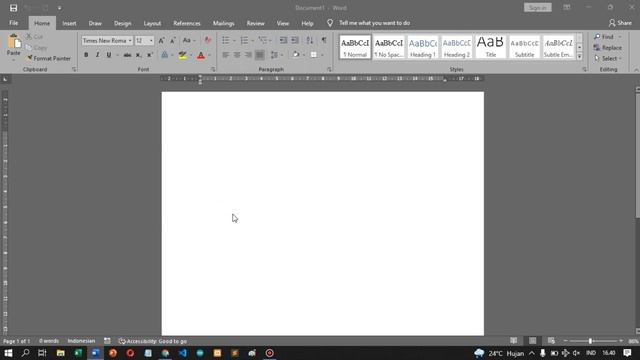Open the Paragraph dialog launcher
The height and width of the screenshot is (360, 640).
329,70
